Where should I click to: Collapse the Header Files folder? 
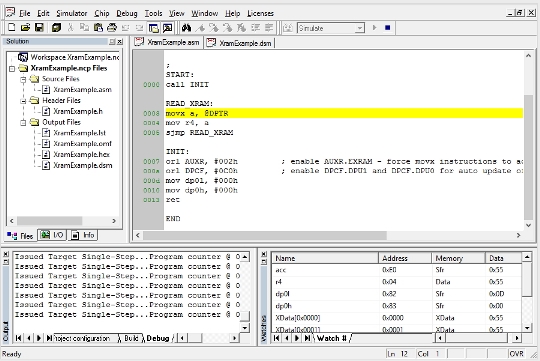23,101
